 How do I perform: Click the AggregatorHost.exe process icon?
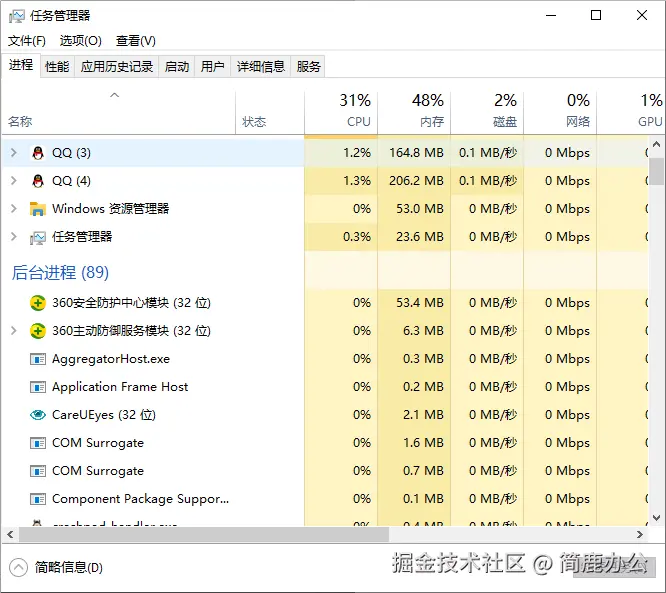[x=38, y=359]
